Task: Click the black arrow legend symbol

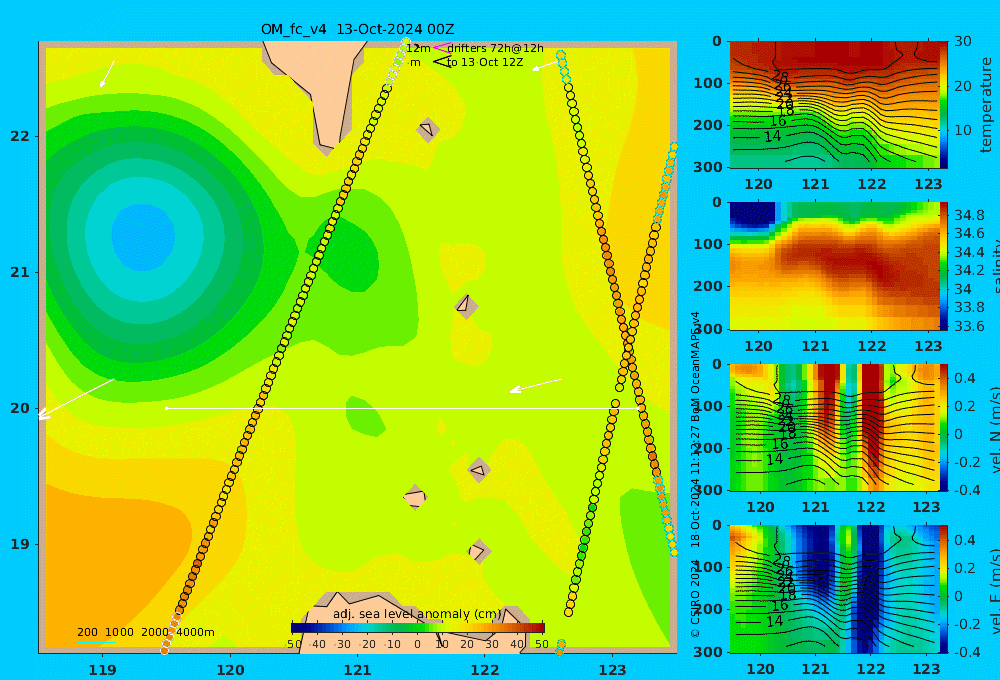Action: pyautogui.click(x=441, y=62)
